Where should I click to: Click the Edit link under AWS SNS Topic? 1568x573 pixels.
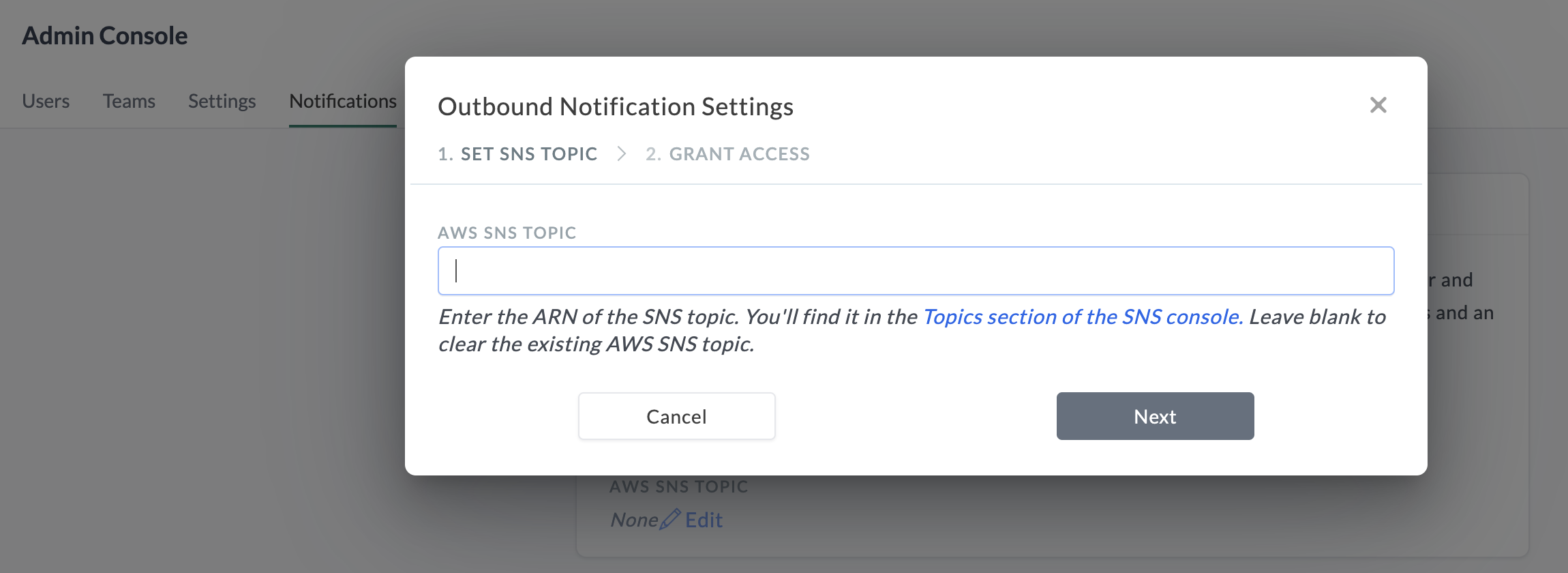[x=704, y=520]
